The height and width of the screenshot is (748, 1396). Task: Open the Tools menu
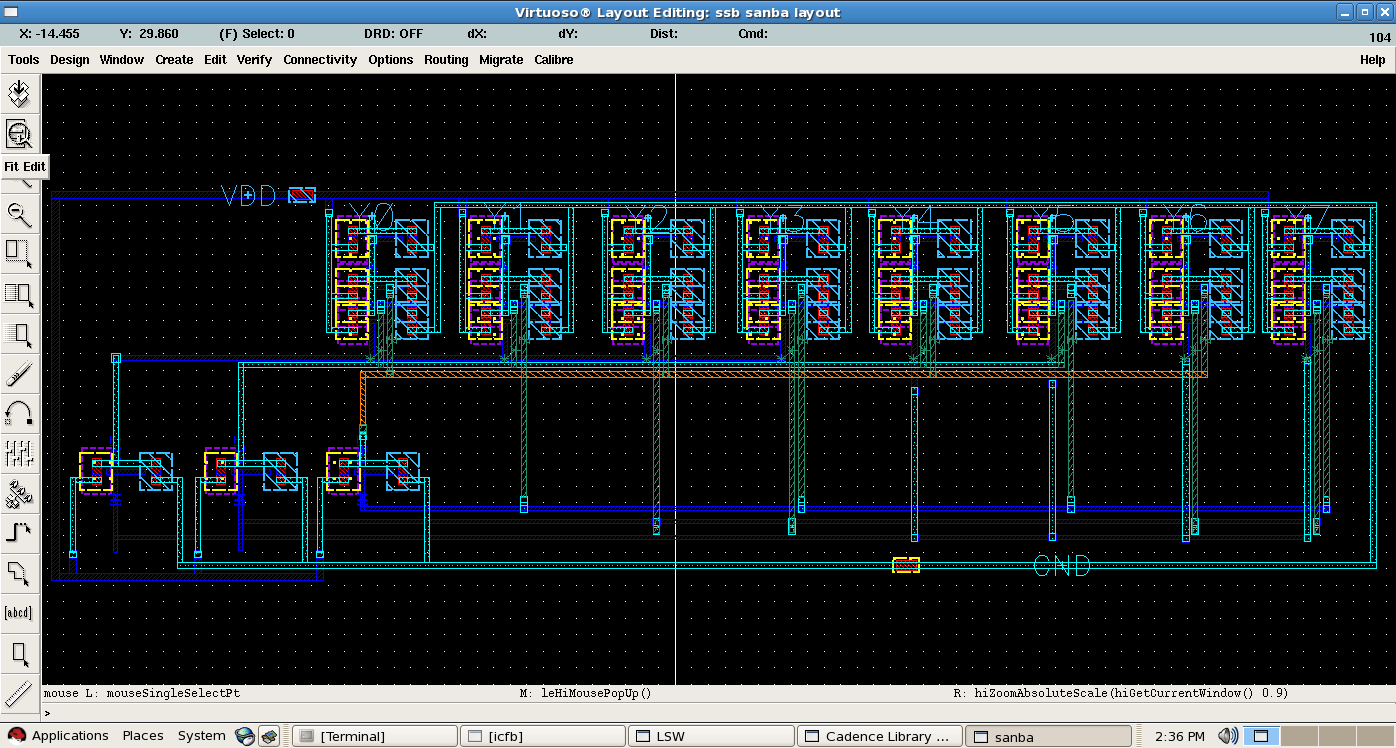23,60
